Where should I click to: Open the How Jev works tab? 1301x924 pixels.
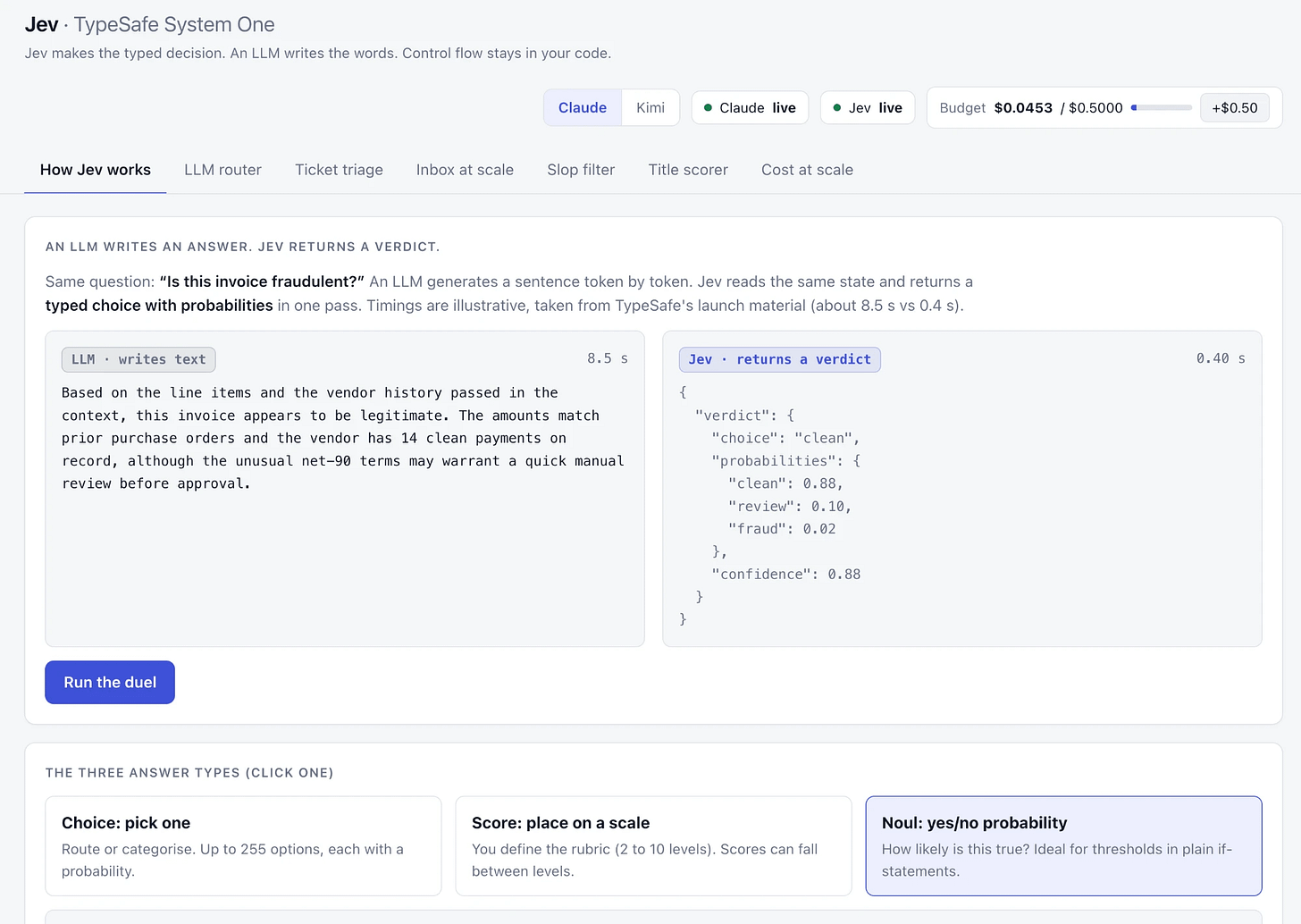click(96, 170)
